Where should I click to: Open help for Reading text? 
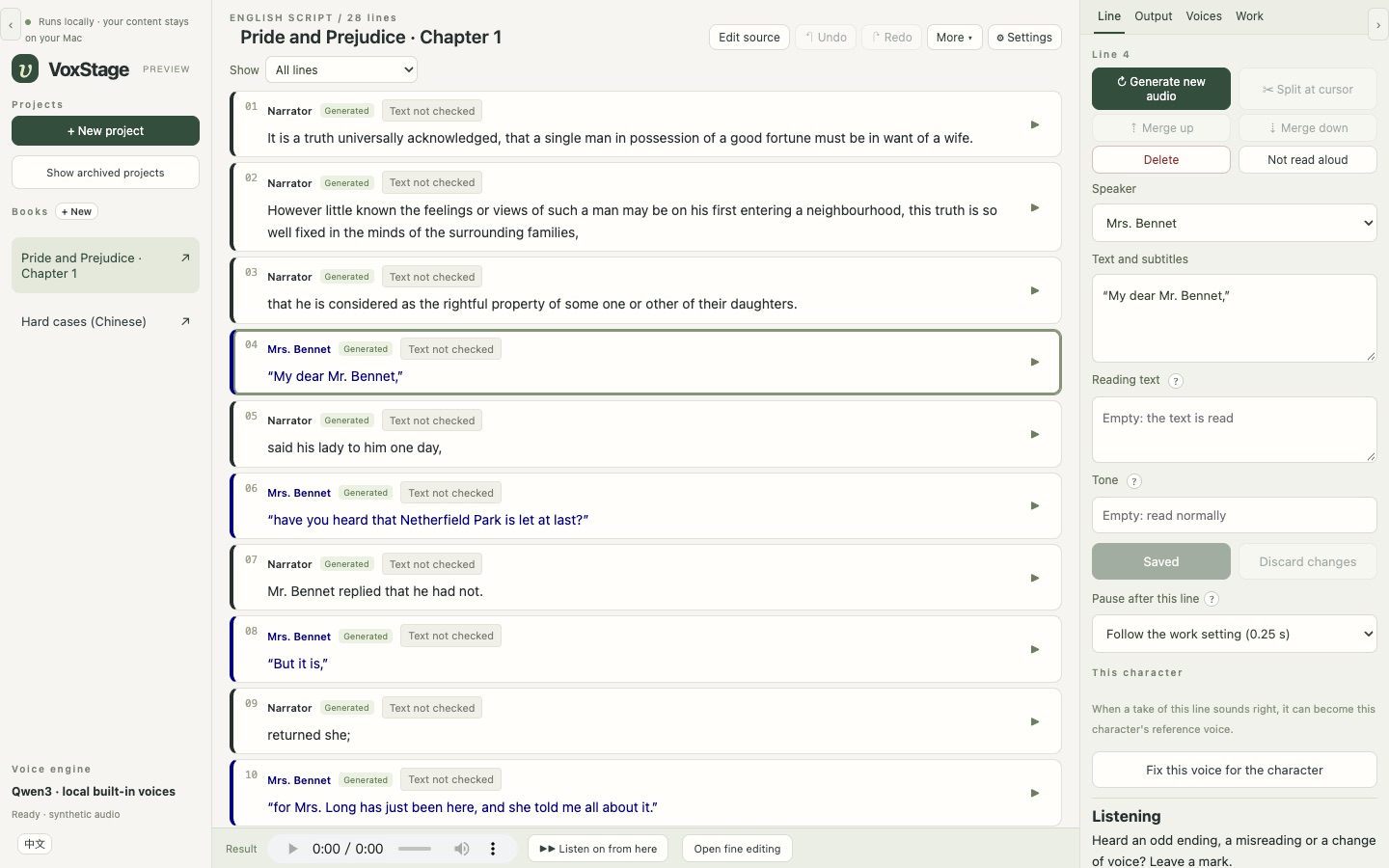coord(1176,381)
